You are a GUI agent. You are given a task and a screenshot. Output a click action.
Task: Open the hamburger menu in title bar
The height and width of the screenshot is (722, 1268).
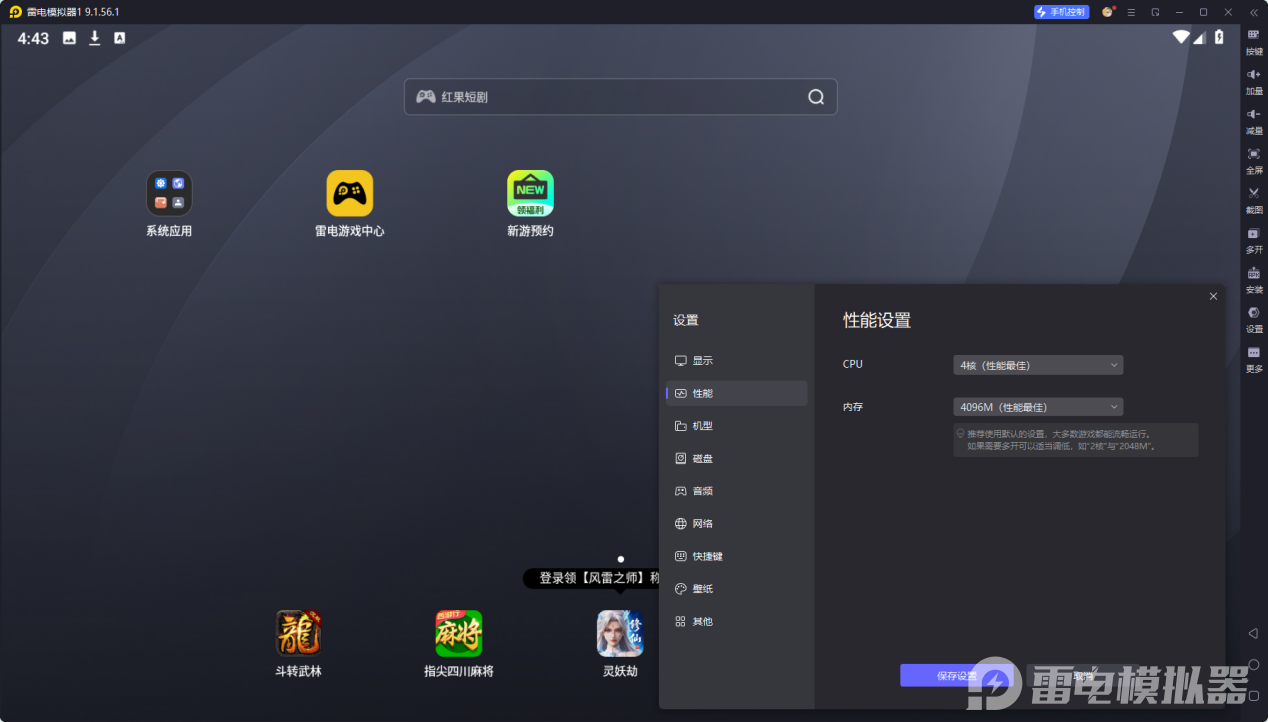tap(1131, 12)
